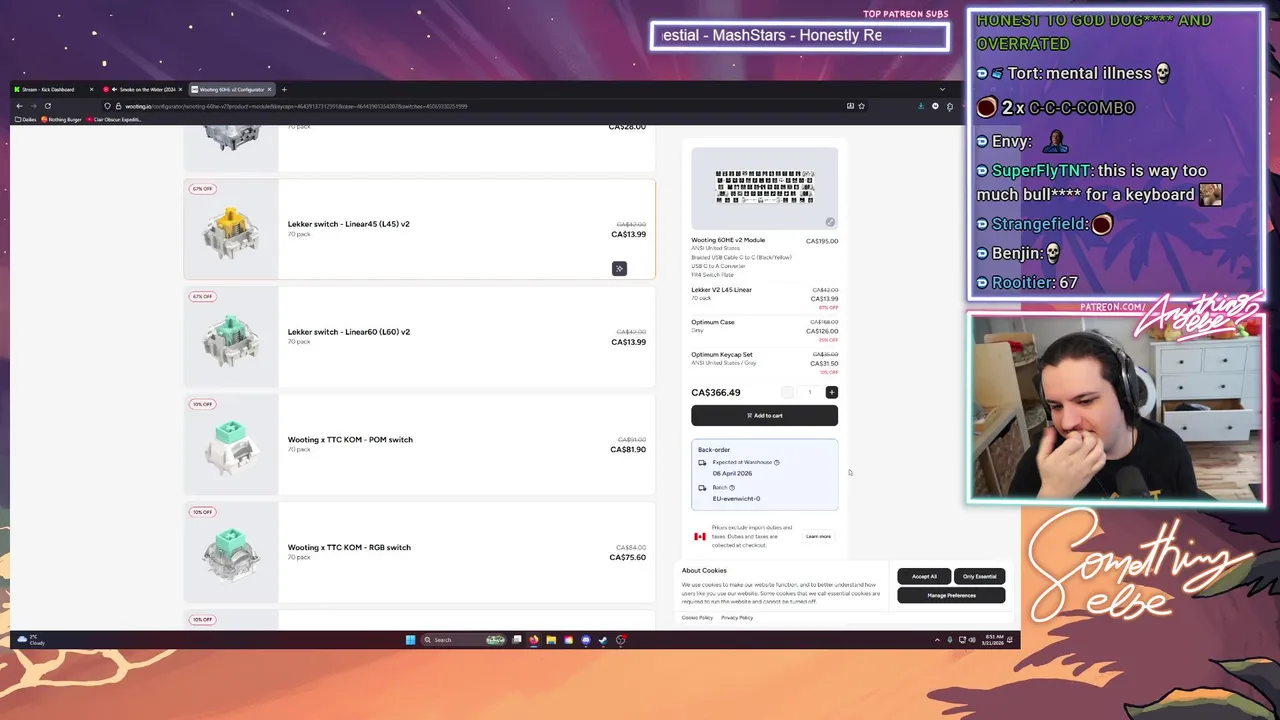This screenshot has width=1280, height=720.
Task: Open the keyboard preview image in the summary
Action: [x=764, y=188]
